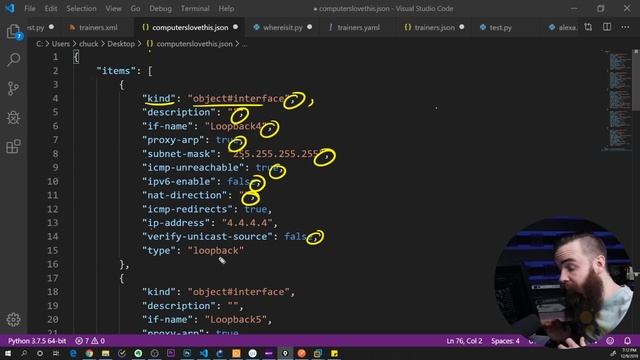Viewport: 640px width, 360px height.
Task: Open the Source Control view
Action: click(x=13, y=88)
